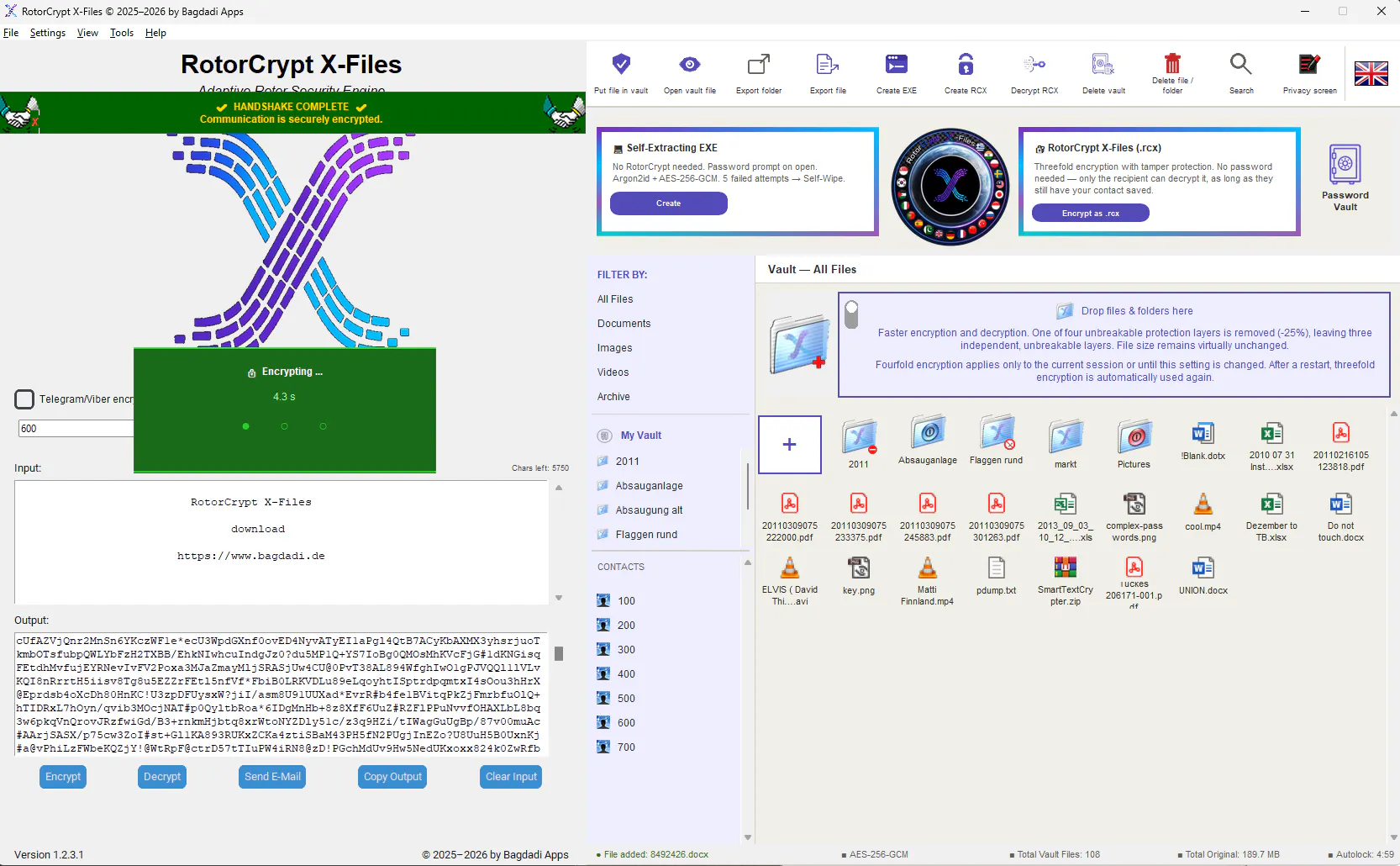Click the Output text scrollbar thumb
Image resolution: width=1400 pixels, height=866 pixels.
click(559, 653)
